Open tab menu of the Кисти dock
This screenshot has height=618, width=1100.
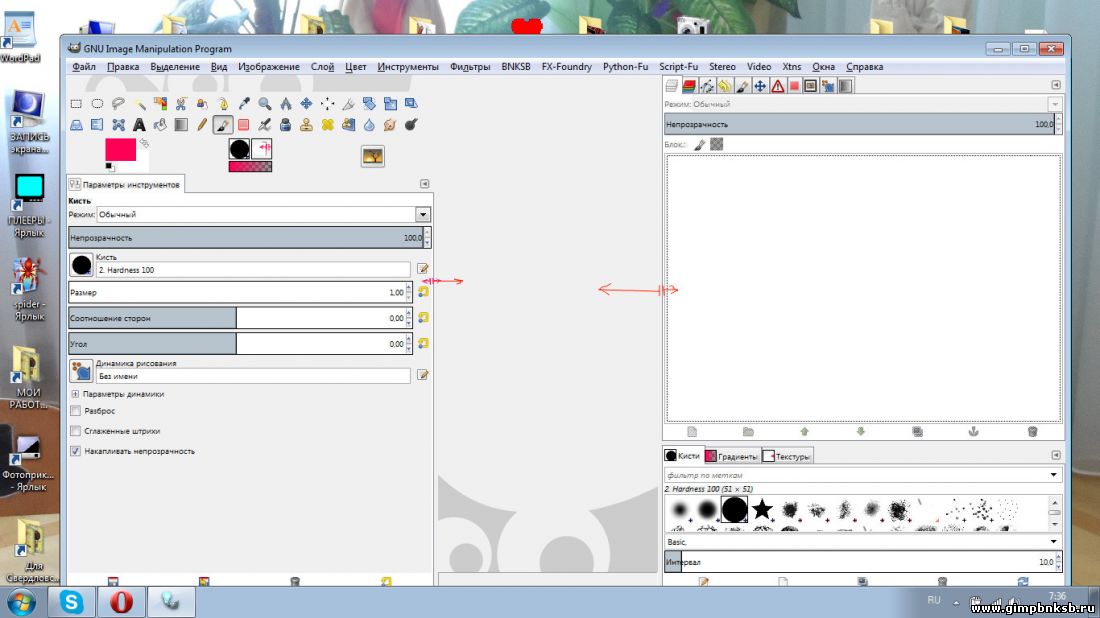coord(1056,455)
